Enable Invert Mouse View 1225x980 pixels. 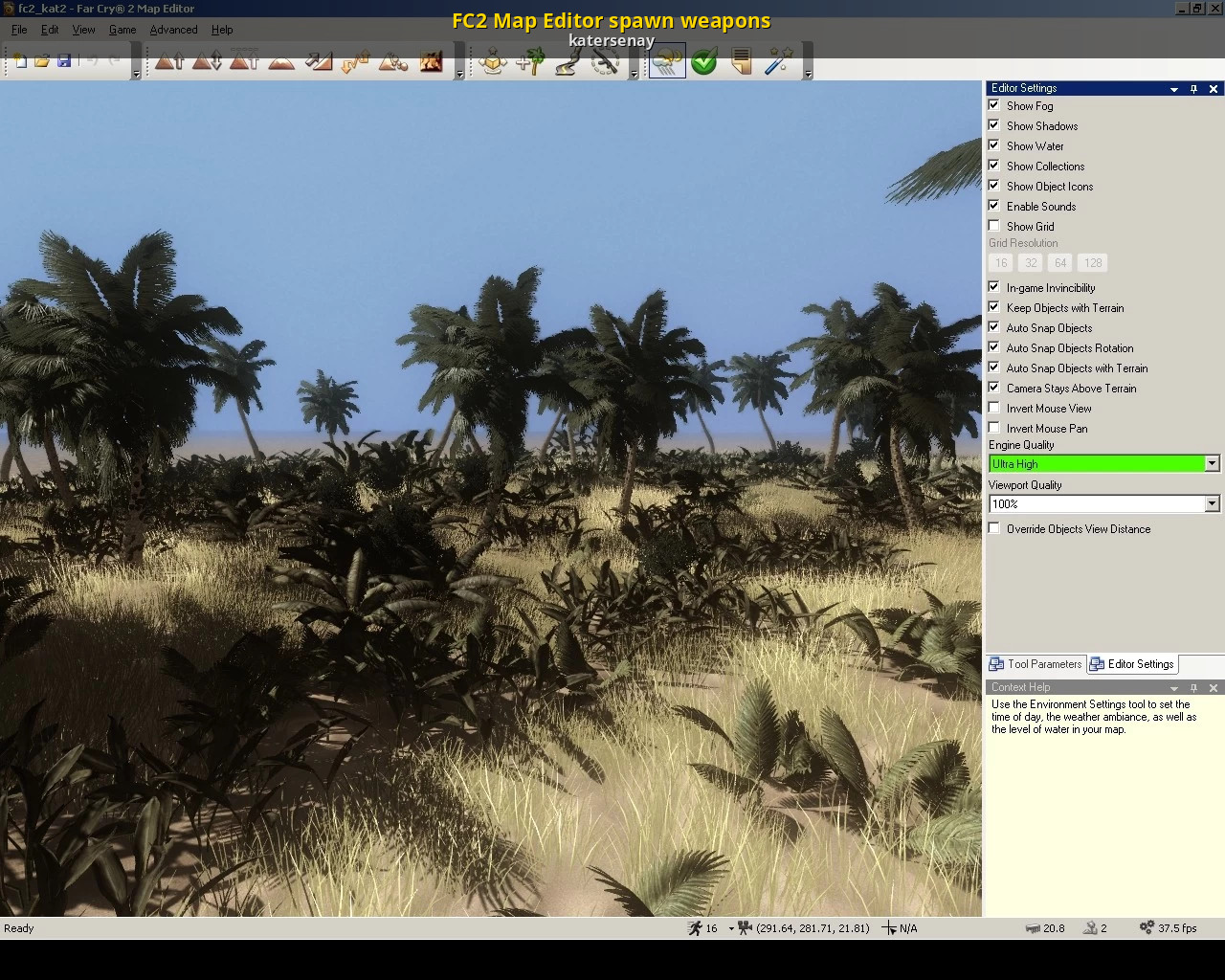click(994, 408)
